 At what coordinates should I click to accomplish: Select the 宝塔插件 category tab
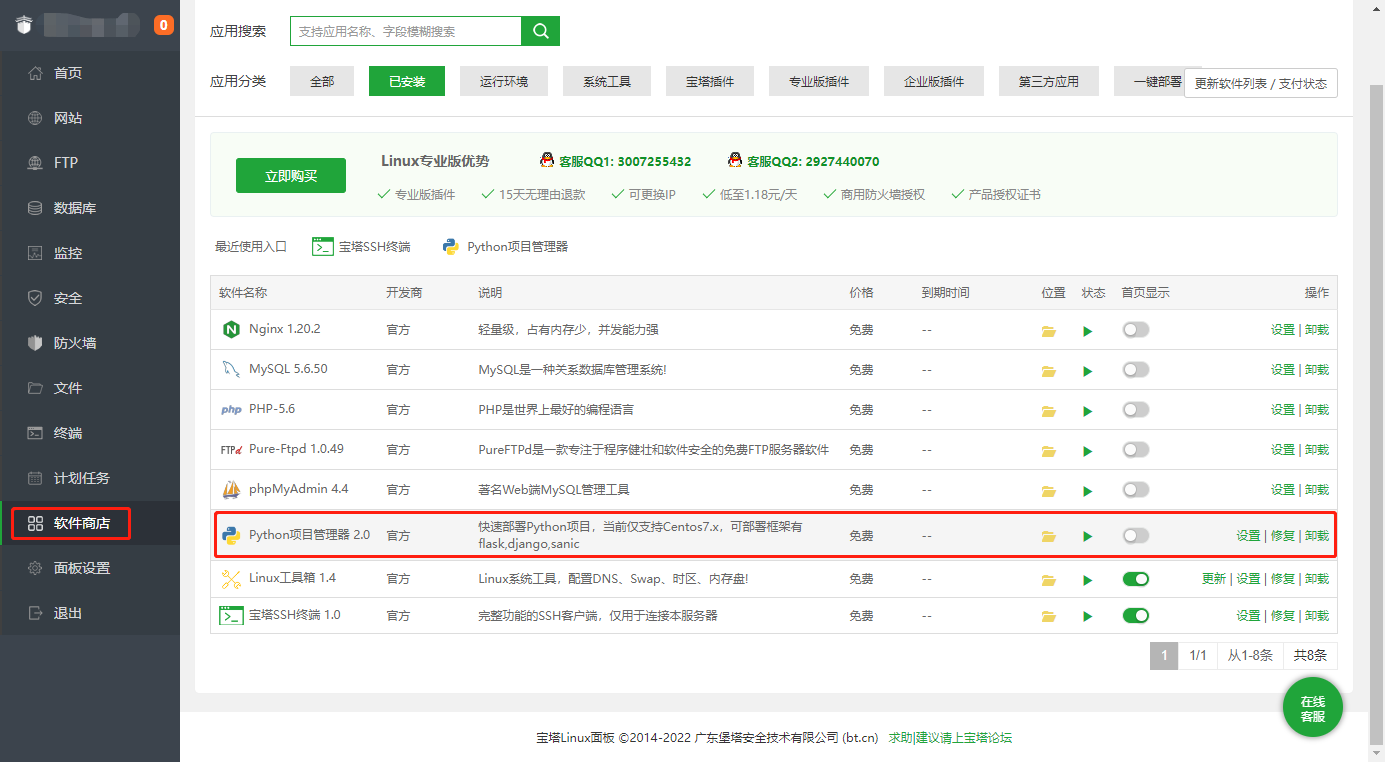coord(710,81)
